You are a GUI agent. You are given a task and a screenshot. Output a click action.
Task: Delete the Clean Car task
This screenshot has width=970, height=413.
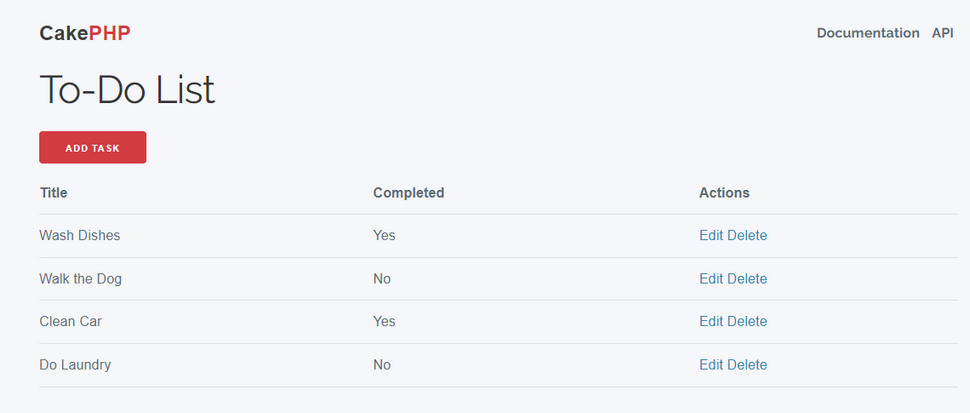pos(747,321)
